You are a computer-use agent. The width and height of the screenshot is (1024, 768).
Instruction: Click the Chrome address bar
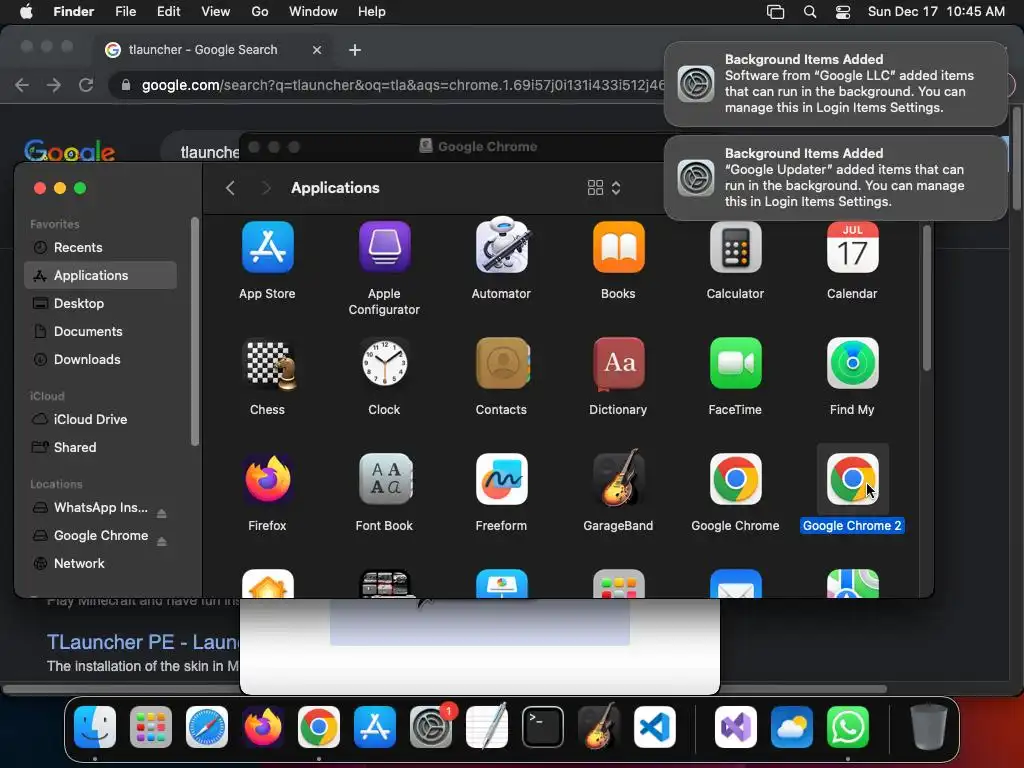pos(389,85)
